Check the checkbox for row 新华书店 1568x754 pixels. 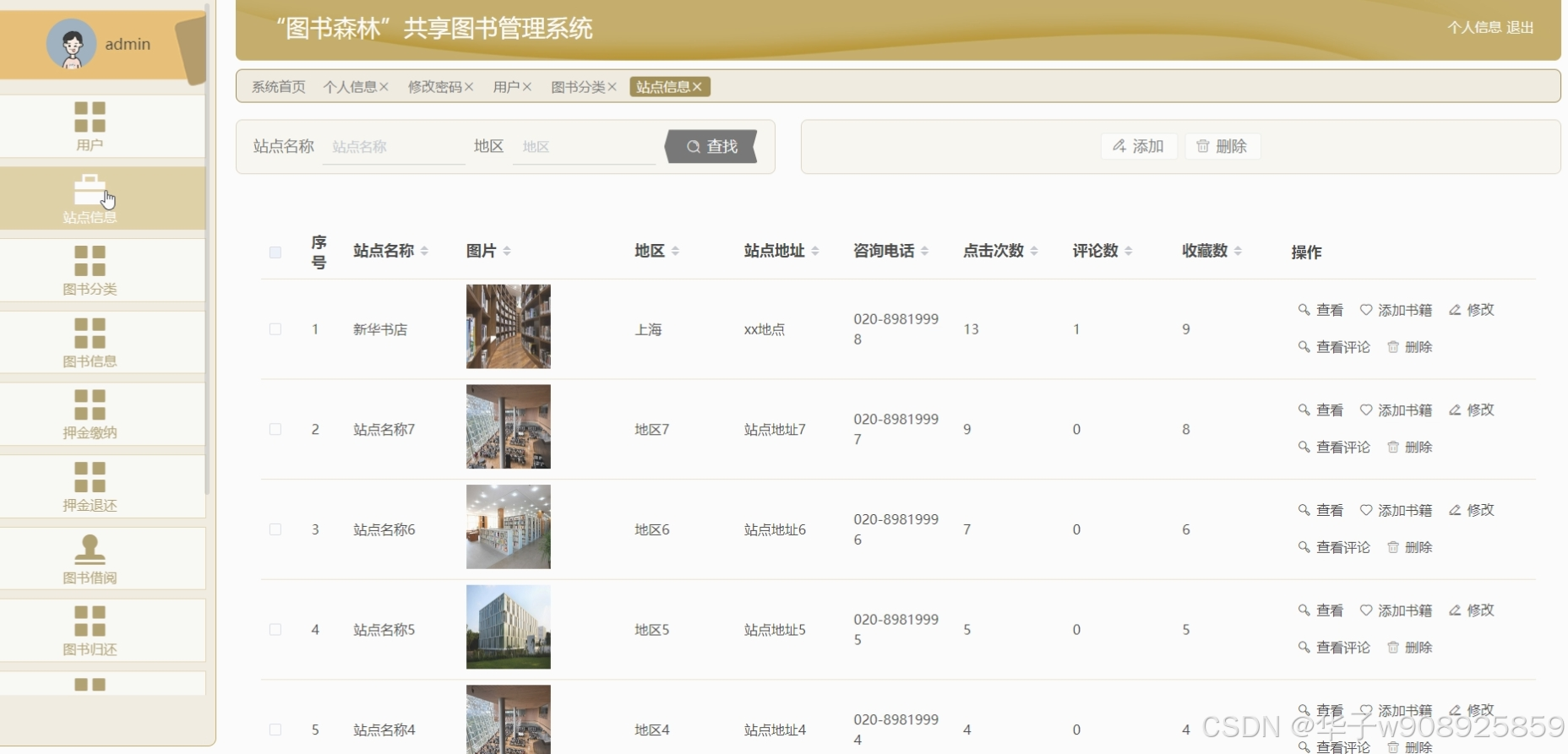[x=275, y=329]
